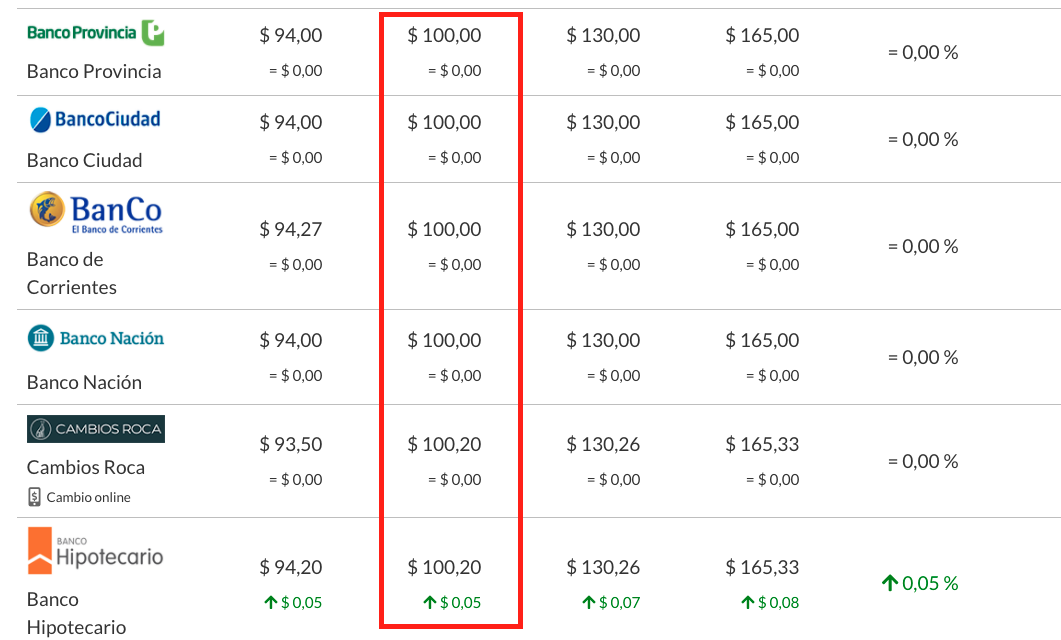Screen dimensions: 1061x640
Task: Select the Banco Nación text label
Action: (85, 382)
